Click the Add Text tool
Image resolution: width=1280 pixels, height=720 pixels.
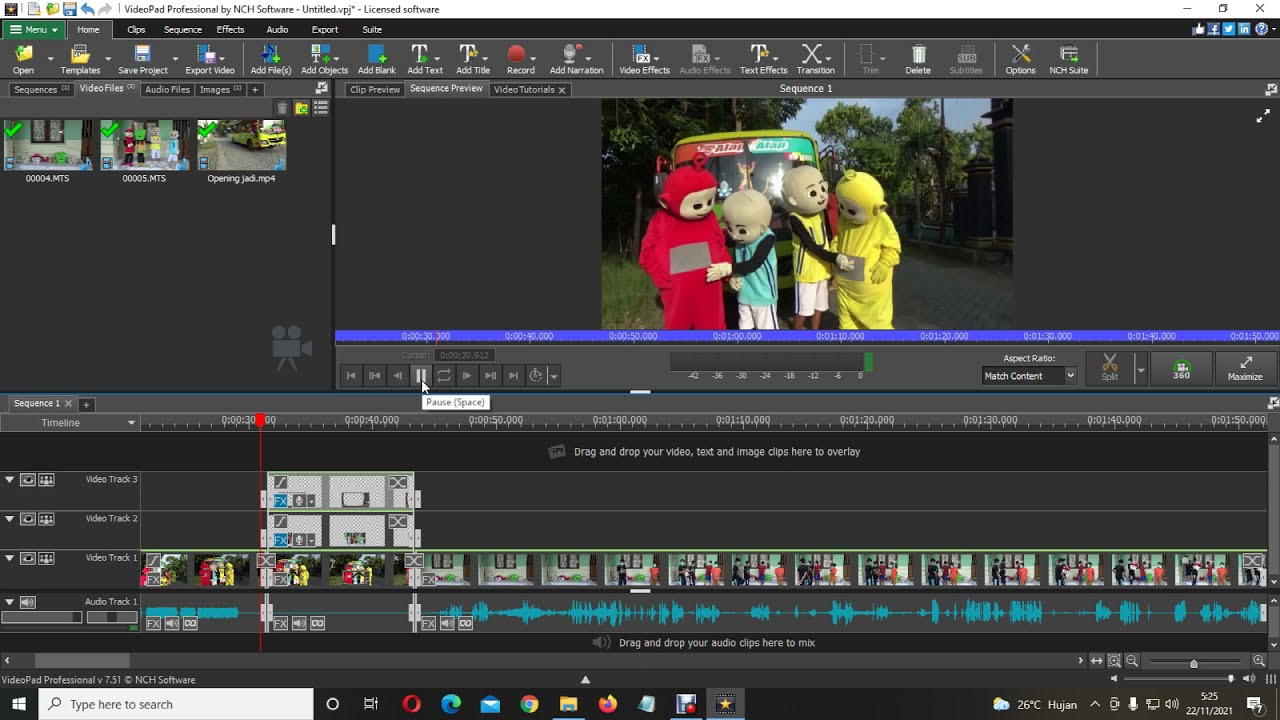[424, 59]
